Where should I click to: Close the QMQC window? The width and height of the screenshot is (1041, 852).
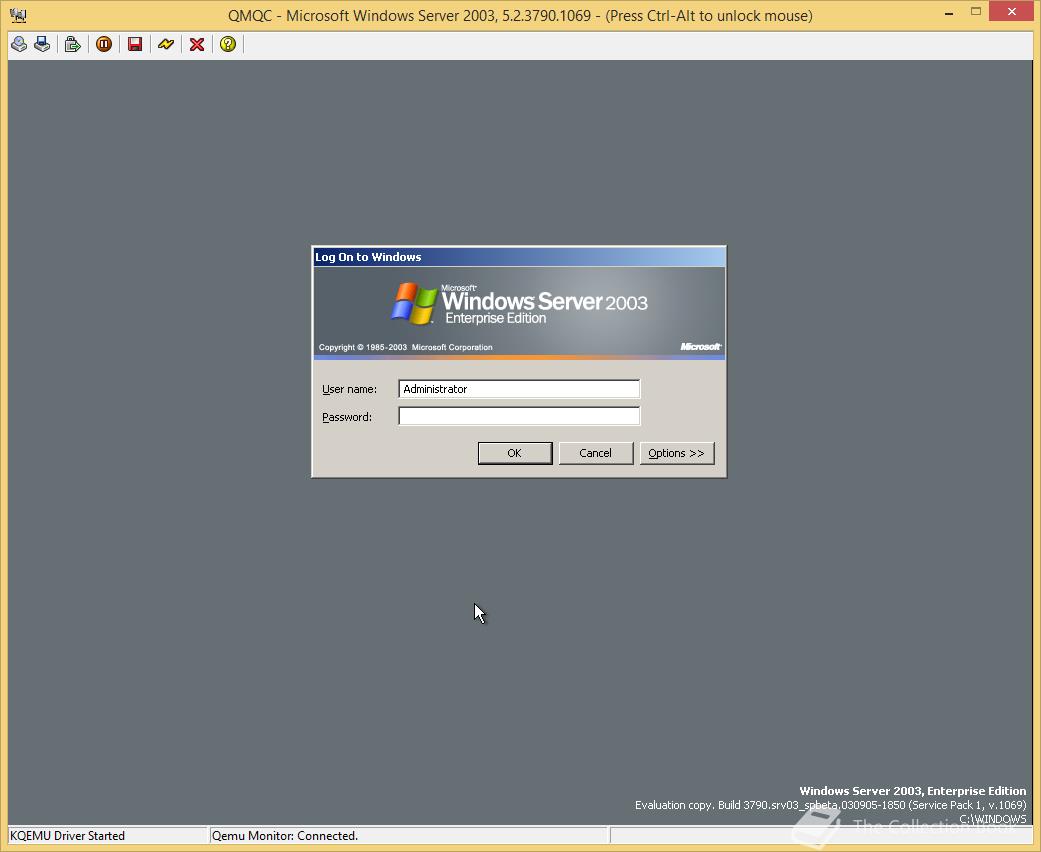(x=1012, y=11)
